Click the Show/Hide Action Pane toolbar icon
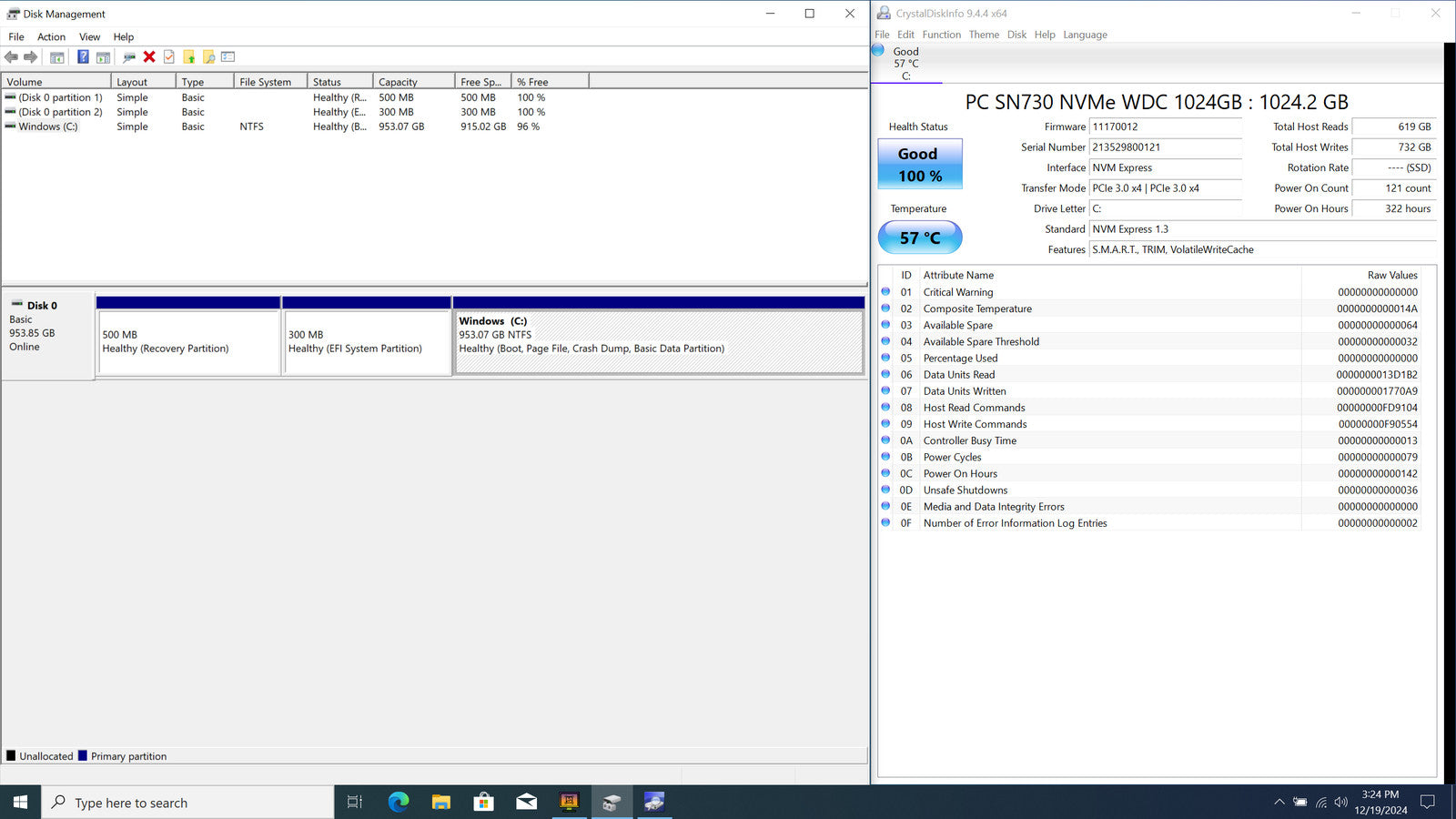Screen dimensions: 1456x819 (x=103, y=57)
